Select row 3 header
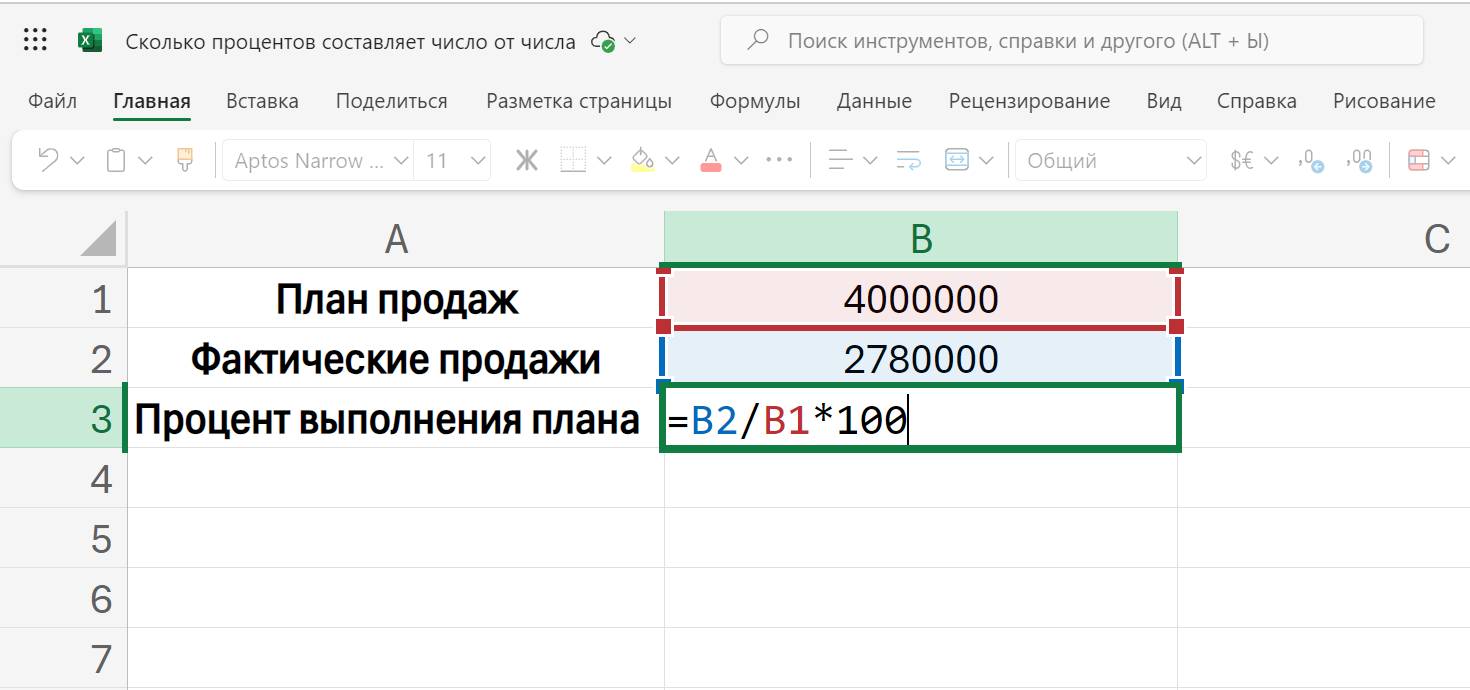Screen dimensions: 1470x690 pos(64,418)
